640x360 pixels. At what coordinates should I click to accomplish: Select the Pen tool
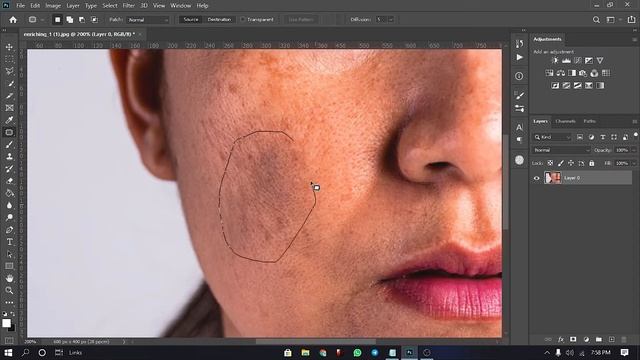coord(9,230)
